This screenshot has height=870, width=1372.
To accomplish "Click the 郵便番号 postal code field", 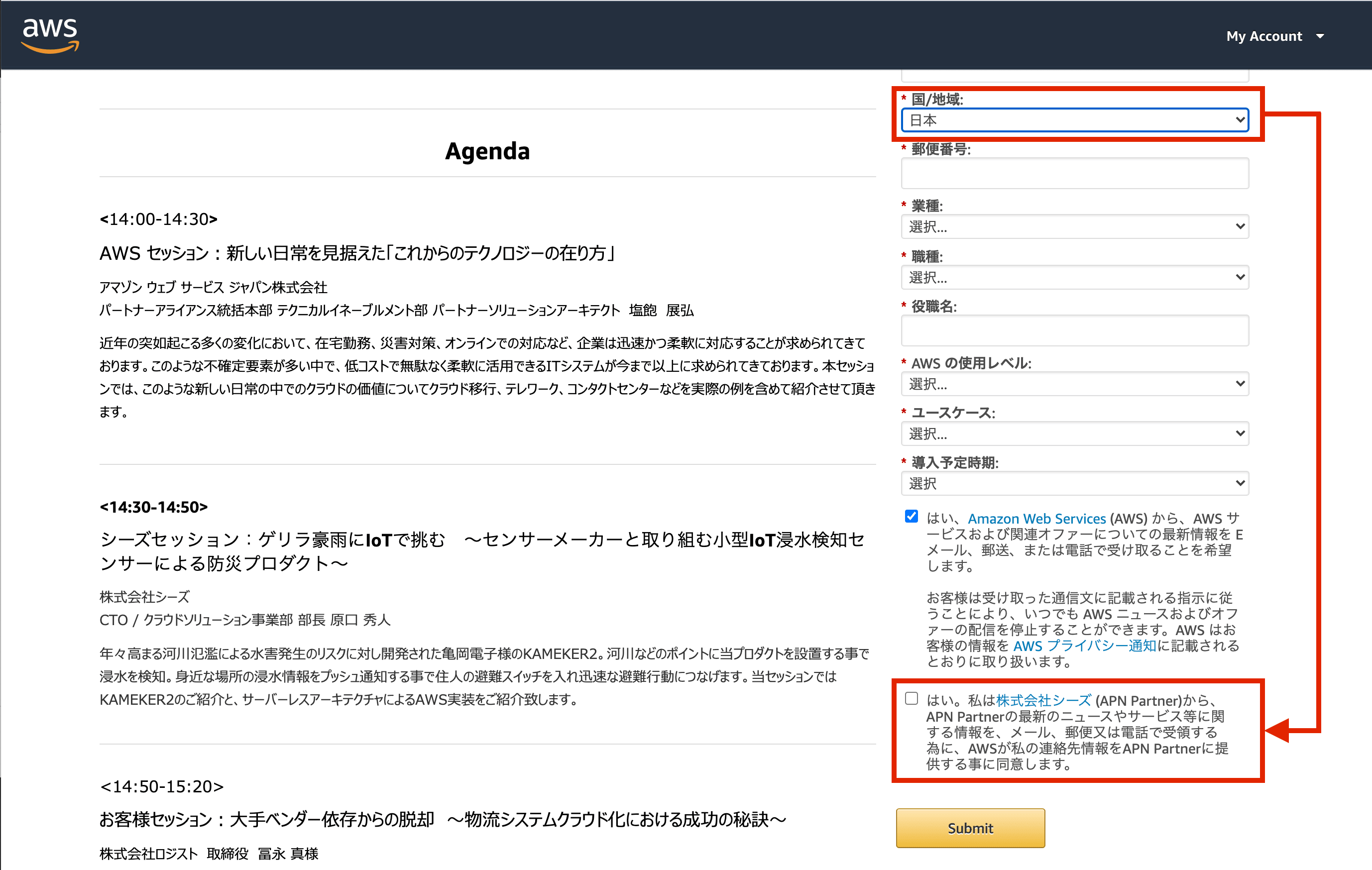I will click(1074, 173).
